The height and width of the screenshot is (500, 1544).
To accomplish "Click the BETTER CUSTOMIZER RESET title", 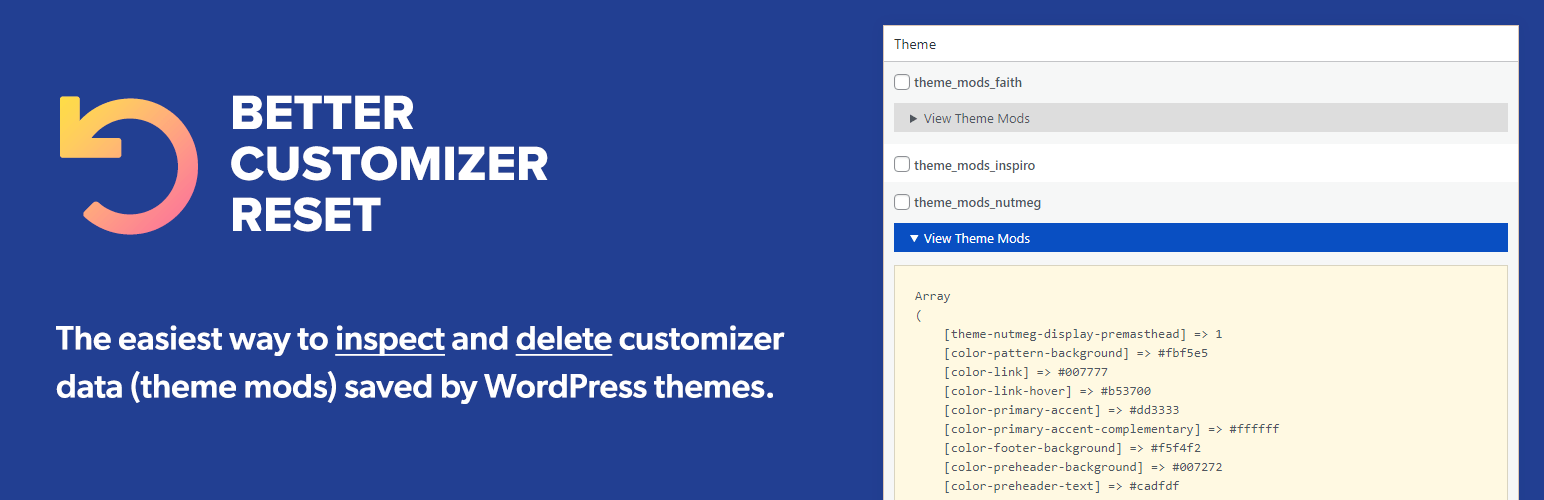I will [x=389, y=164].
